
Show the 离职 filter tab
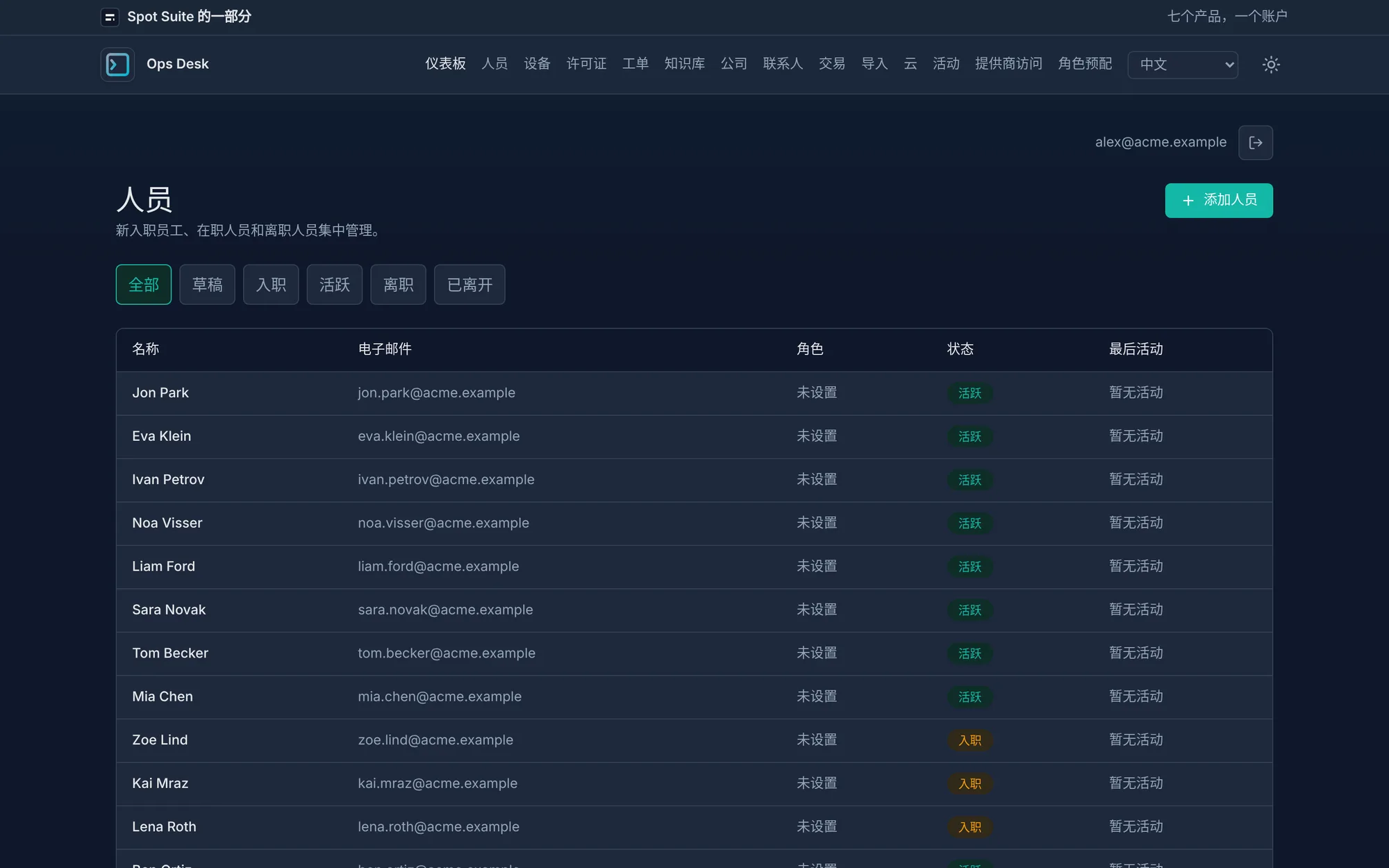point(398,285)
